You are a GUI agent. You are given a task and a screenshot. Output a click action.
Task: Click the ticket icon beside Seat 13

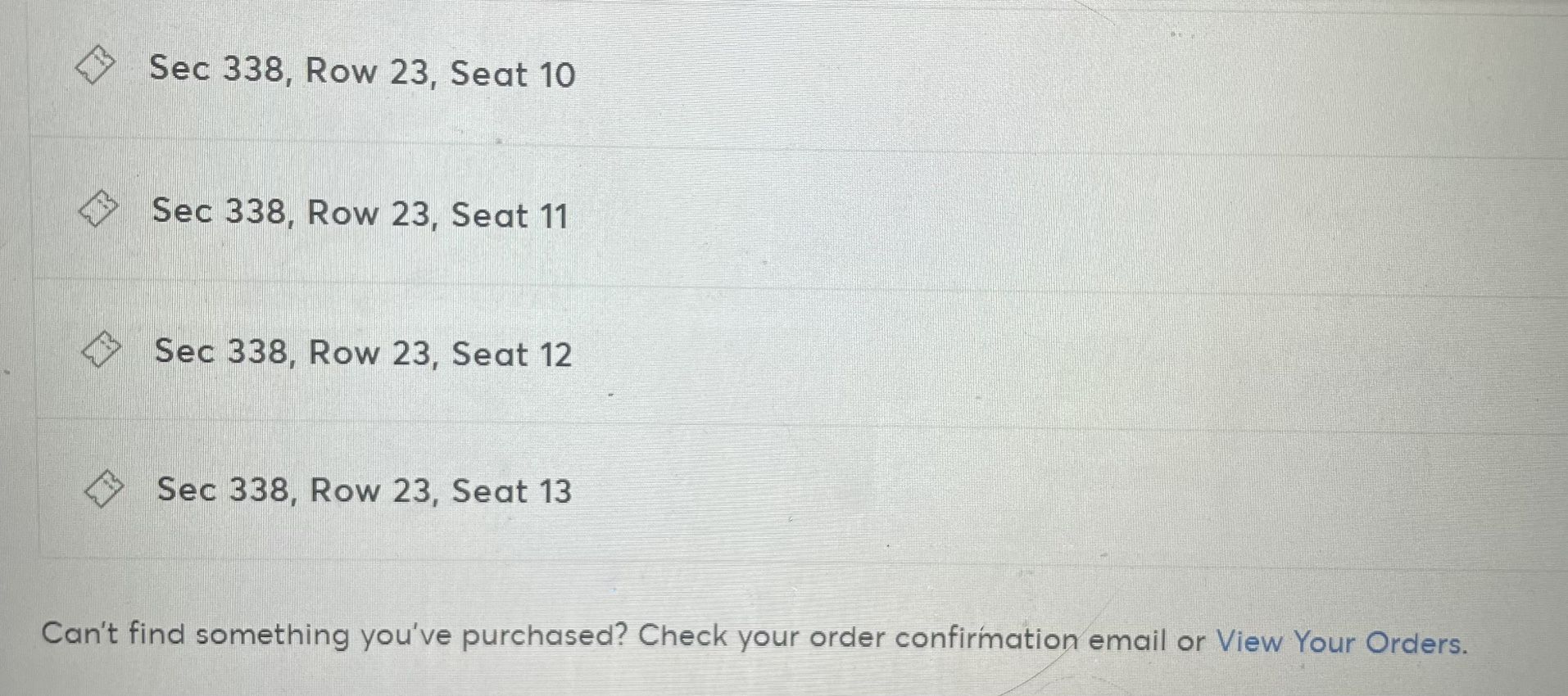[104, 489]
